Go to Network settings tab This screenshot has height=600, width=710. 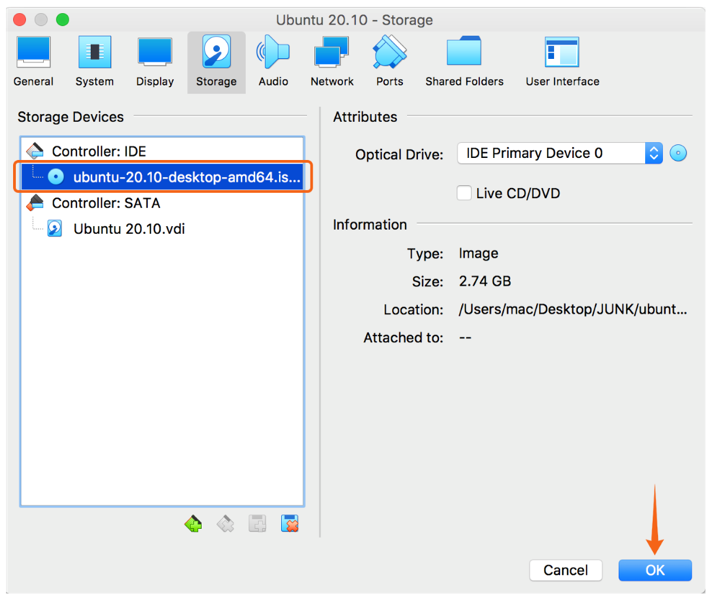point(331,62)
